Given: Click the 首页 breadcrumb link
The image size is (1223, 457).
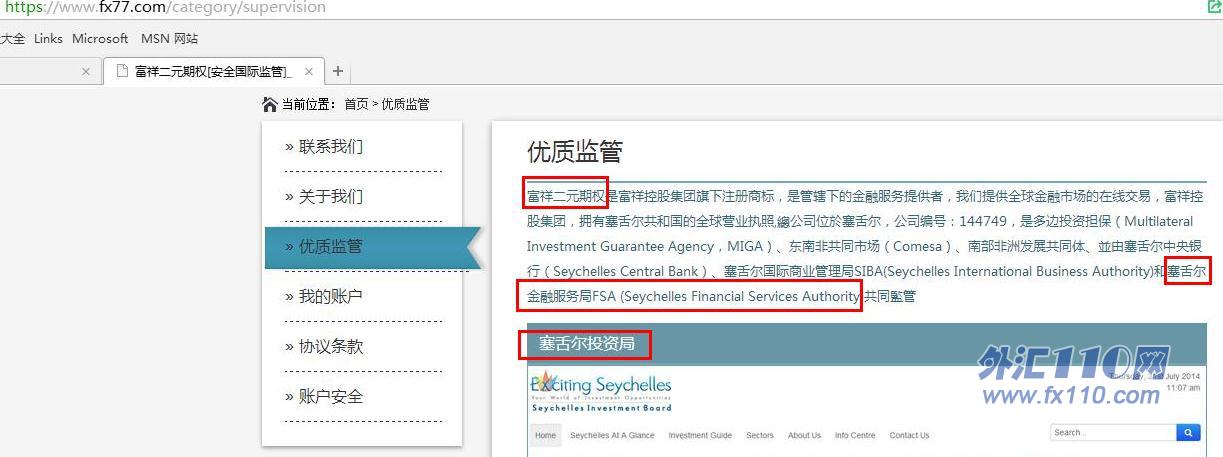Looking at the screenshot, I should 356,104.
